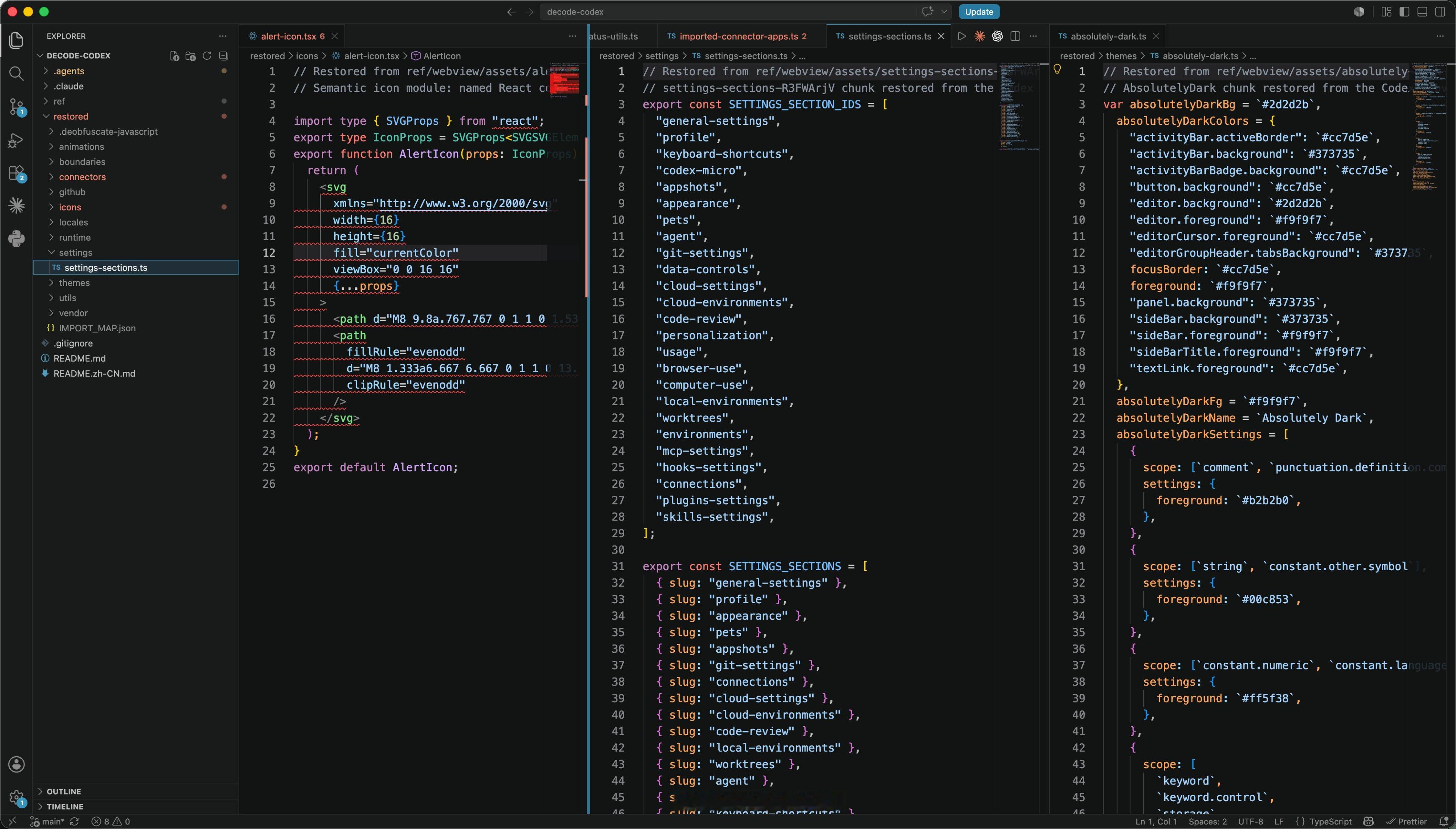Open the Search view in activity bar

[x=16, y=74]
